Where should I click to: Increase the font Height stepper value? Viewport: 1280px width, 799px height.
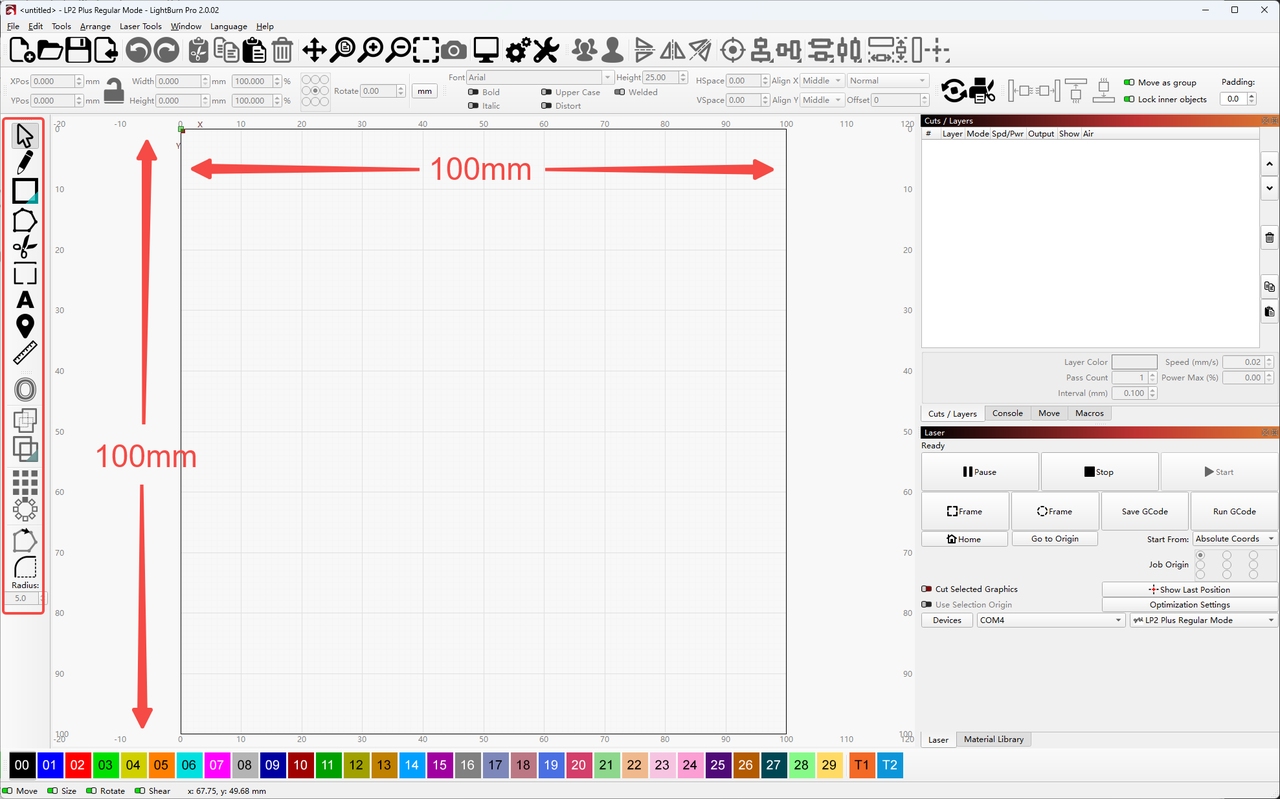click(x=684, y=75)
